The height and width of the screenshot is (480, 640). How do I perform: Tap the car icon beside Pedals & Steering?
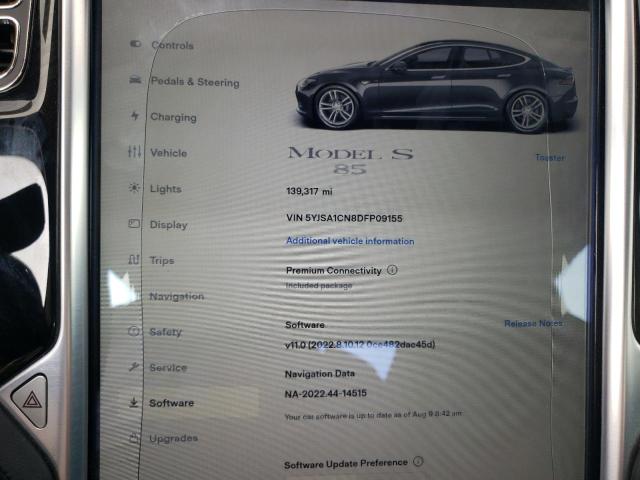135,80
